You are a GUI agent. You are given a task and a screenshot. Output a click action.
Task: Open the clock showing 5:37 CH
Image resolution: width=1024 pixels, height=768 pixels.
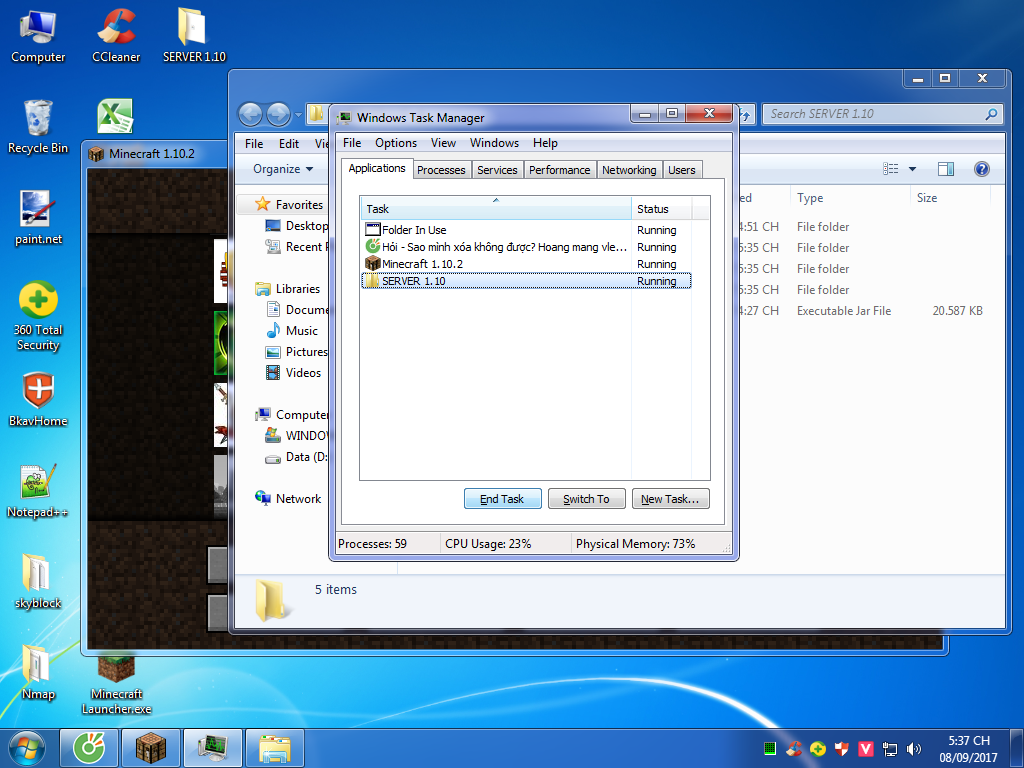(x=968, y=749)
